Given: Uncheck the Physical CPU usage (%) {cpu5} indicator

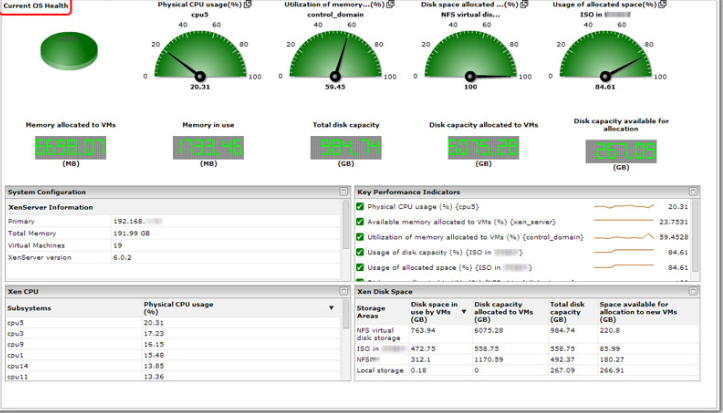Looking at the screenshot, I should click(x=361, y=207).
